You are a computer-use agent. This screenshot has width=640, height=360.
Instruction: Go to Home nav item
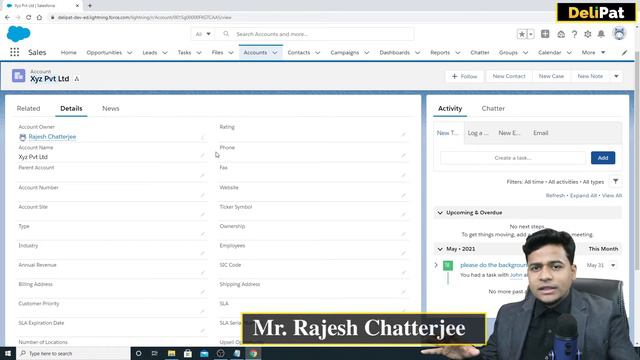[69, 53]
